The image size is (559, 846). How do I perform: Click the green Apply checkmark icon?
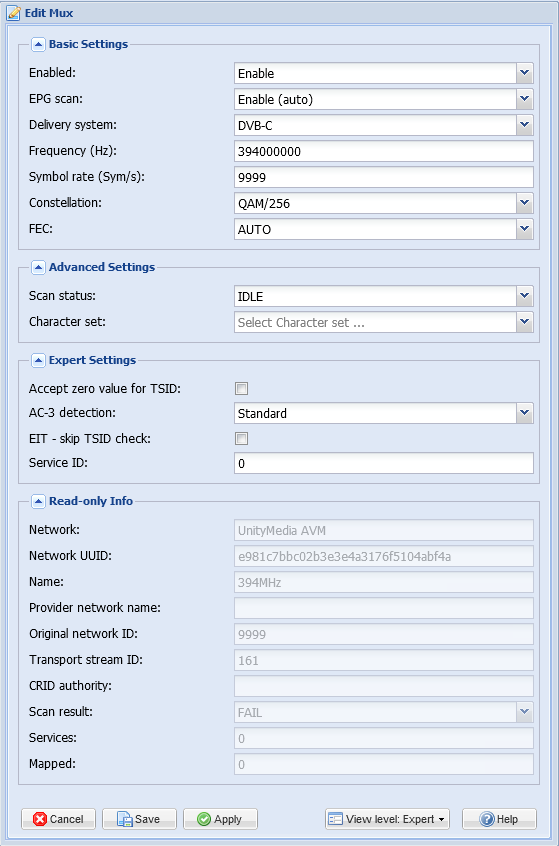(204, 819)
